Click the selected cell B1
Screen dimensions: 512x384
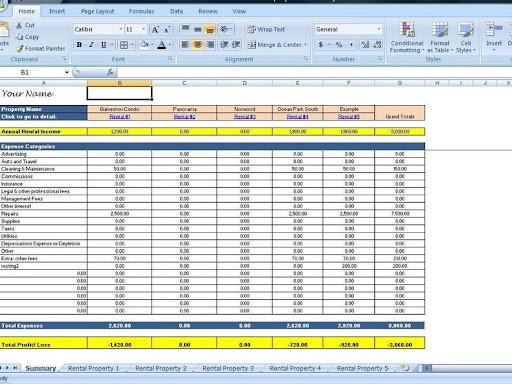click(120, 93)
